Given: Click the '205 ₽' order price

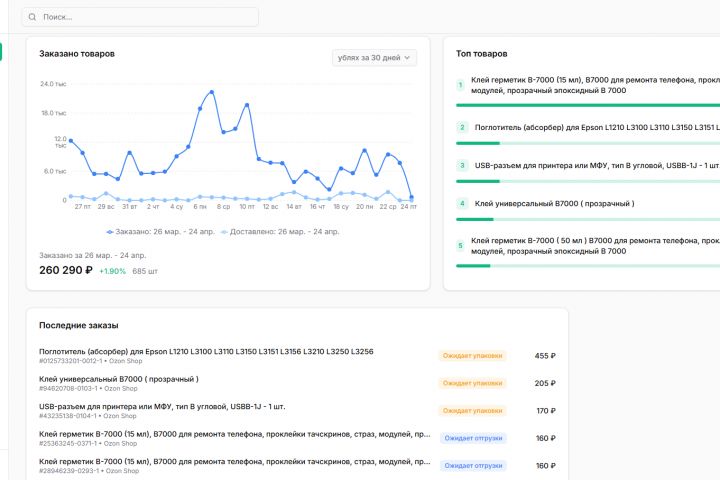Looking at the screenshot, I should [x=545, y=384].
